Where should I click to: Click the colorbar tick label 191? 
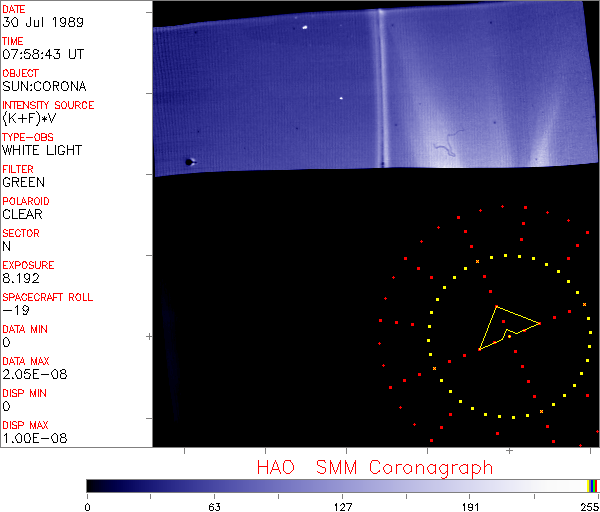click(470, 505)
